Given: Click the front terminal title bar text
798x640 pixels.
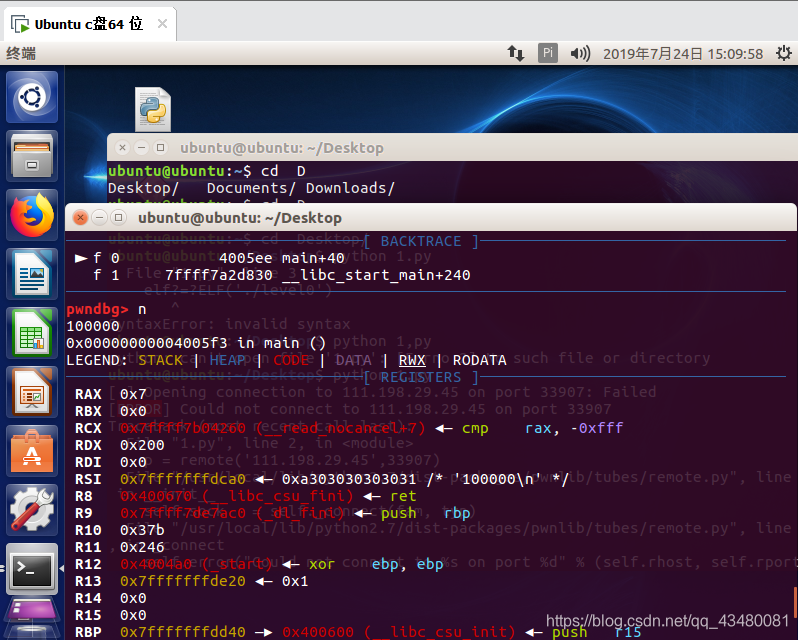Looking at the screenshot, I should click(240, 218).
